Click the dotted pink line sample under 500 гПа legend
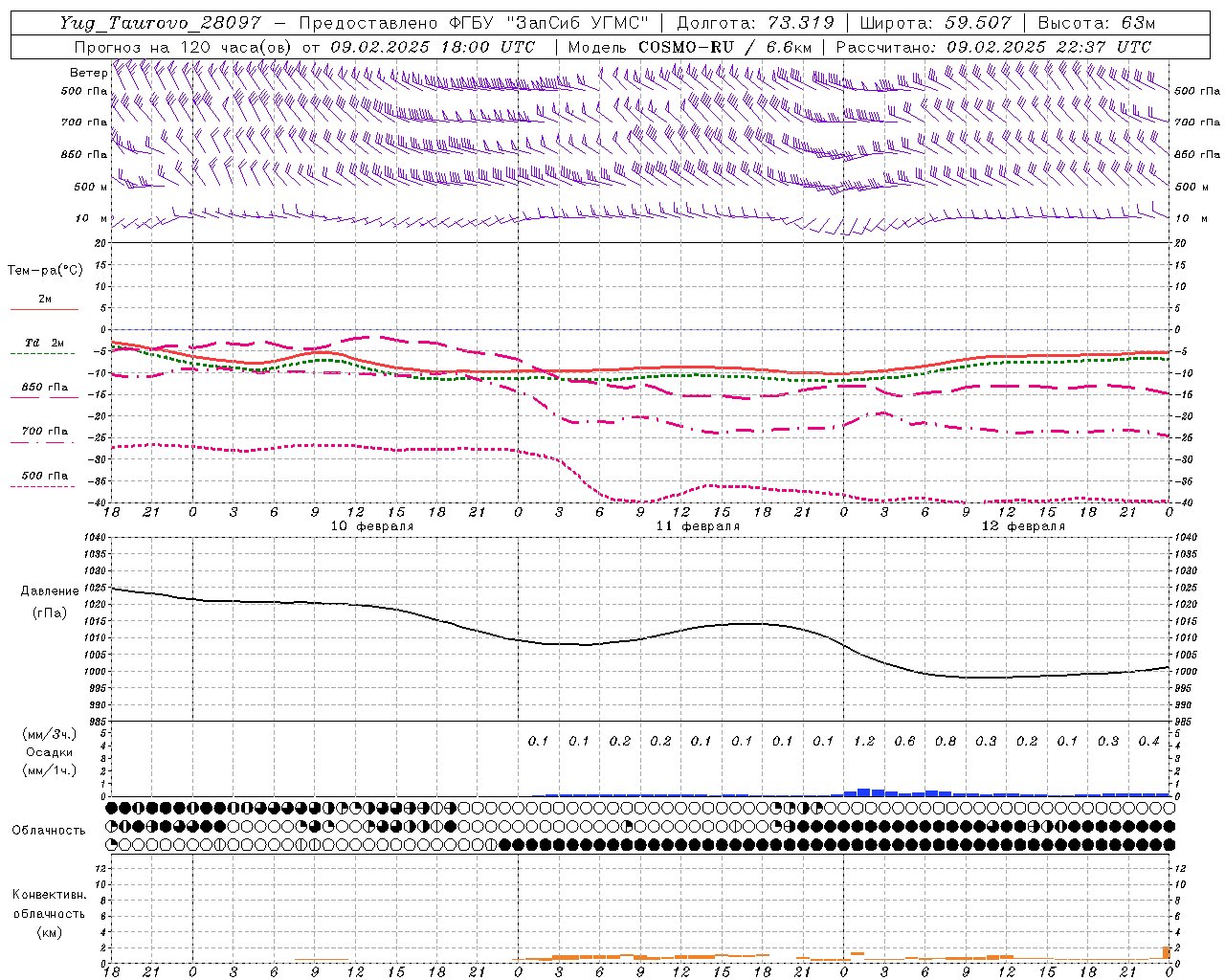Viewport: 1225px width, 980px height. pos(43,486)
